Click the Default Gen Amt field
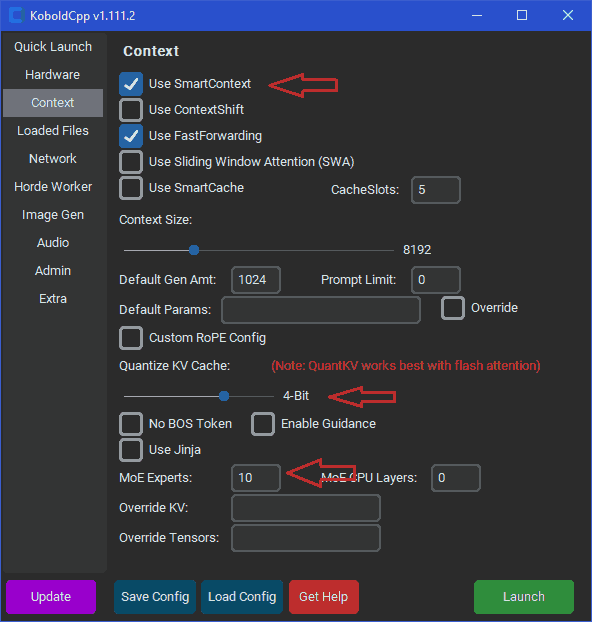 [x=256, y=280]
